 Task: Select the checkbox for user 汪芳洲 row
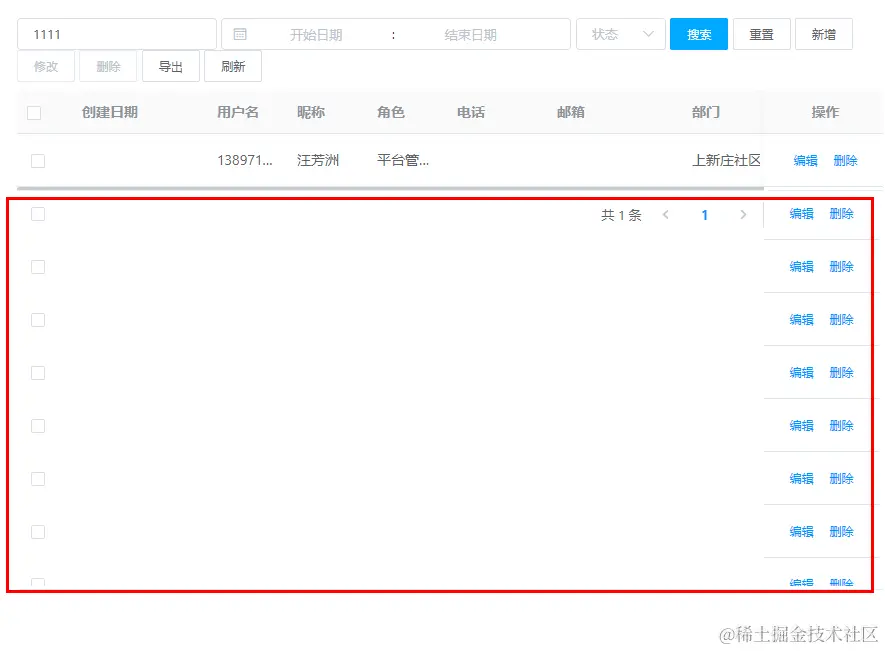point(36,160)
